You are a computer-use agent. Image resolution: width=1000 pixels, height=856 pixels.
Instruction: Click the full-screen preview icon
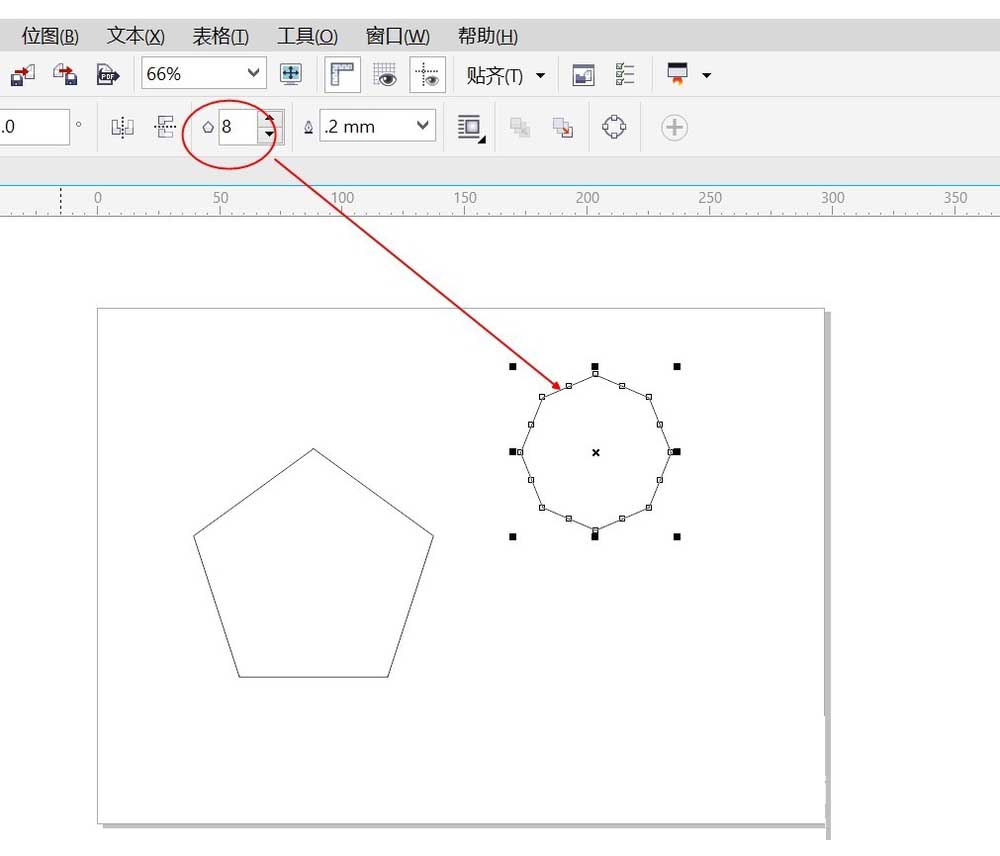[x=291, y=74]
